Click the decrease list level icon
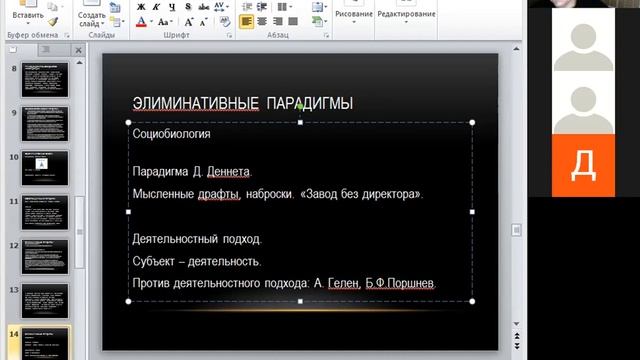Viewport: 640px width, 360px height. (247, 7)
